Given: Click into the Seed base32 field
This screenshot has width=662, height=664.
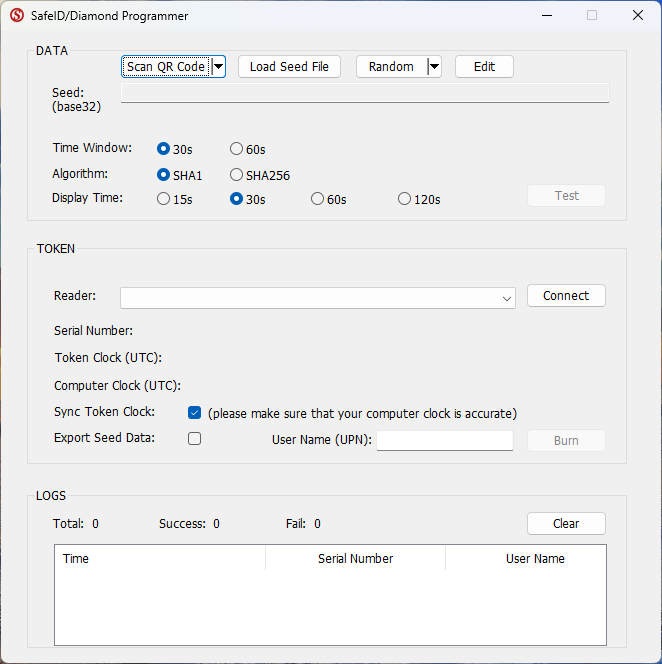Looking at the screenshot, I should [x=364, y=93].
